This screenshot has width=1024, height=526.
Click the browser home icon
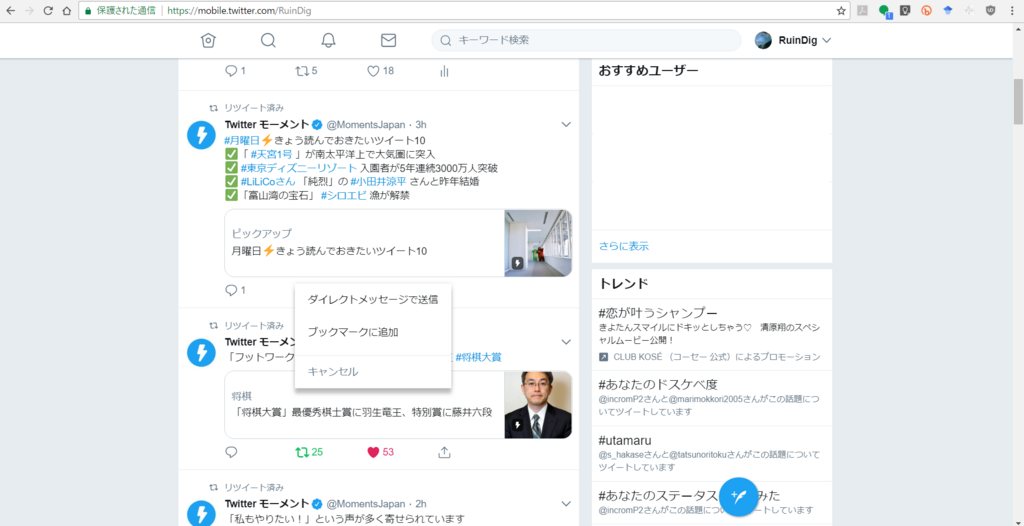click(67, 10)
